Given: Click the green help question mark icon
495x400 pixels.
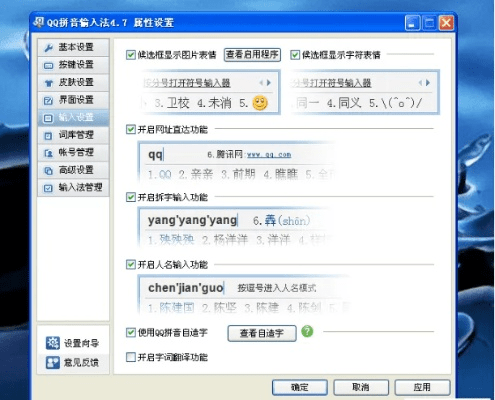Looking at the screenshot, I should (x=307, y=331).
